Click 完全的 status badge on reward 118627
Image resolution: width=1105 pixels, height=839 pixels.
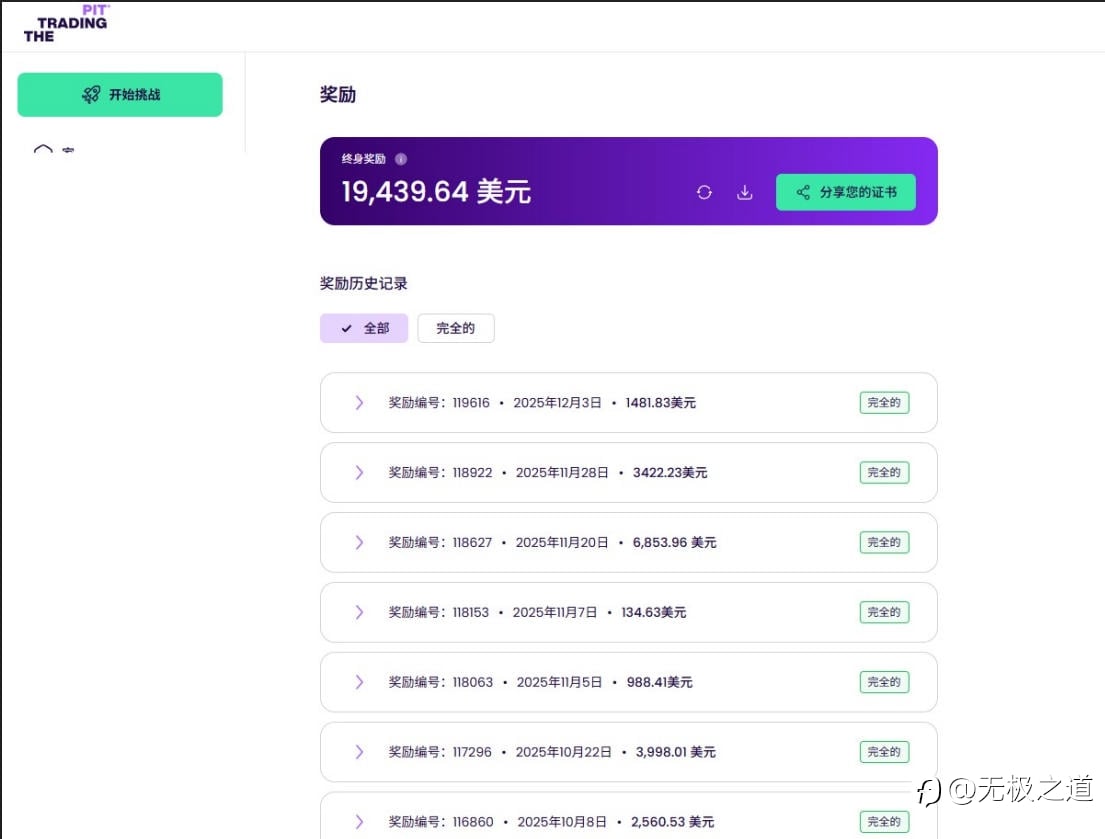(884, 542)
